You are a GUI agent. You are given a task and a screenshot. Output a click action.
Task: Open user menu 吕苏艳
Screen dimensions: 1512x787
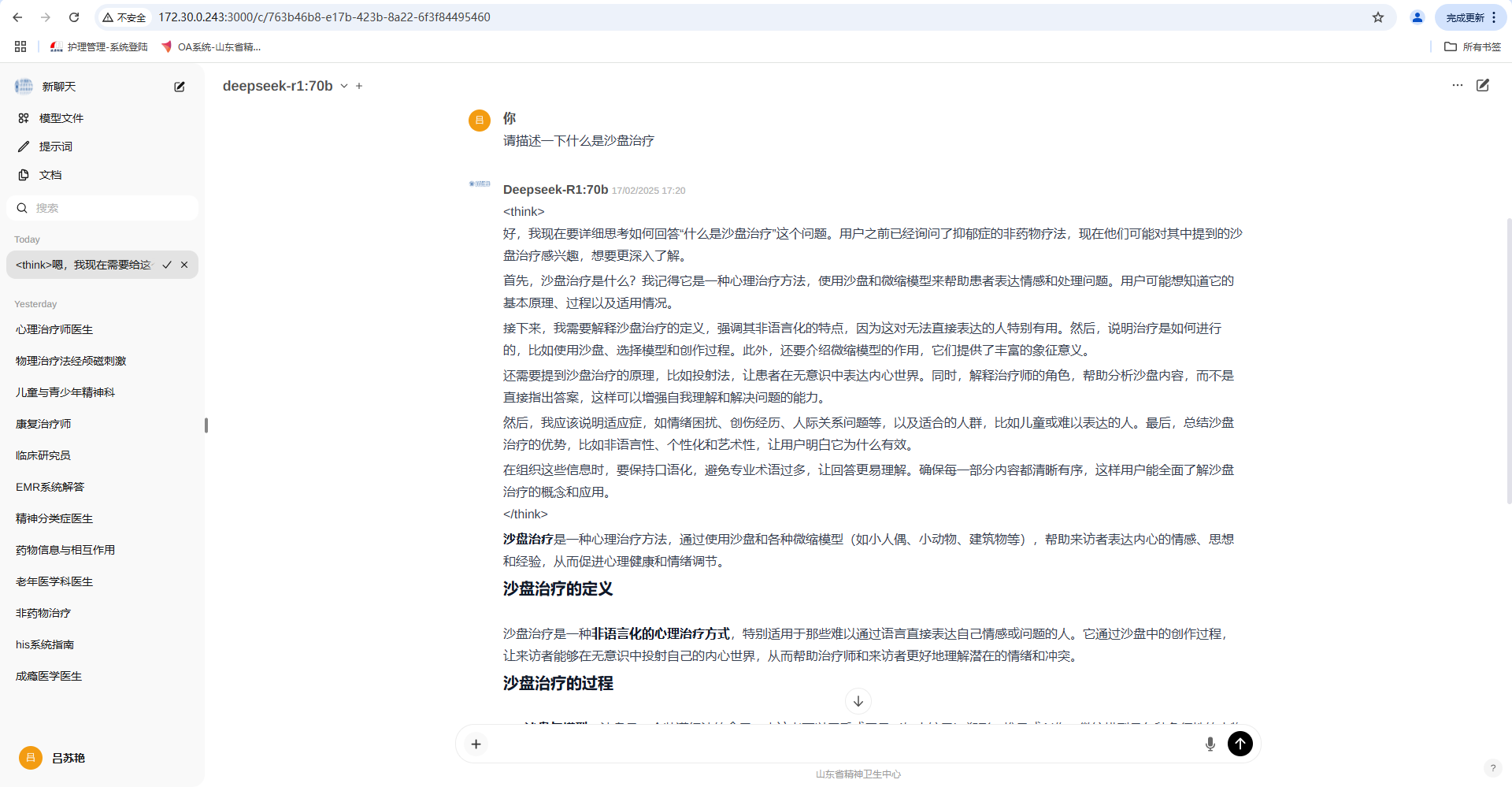102,758
